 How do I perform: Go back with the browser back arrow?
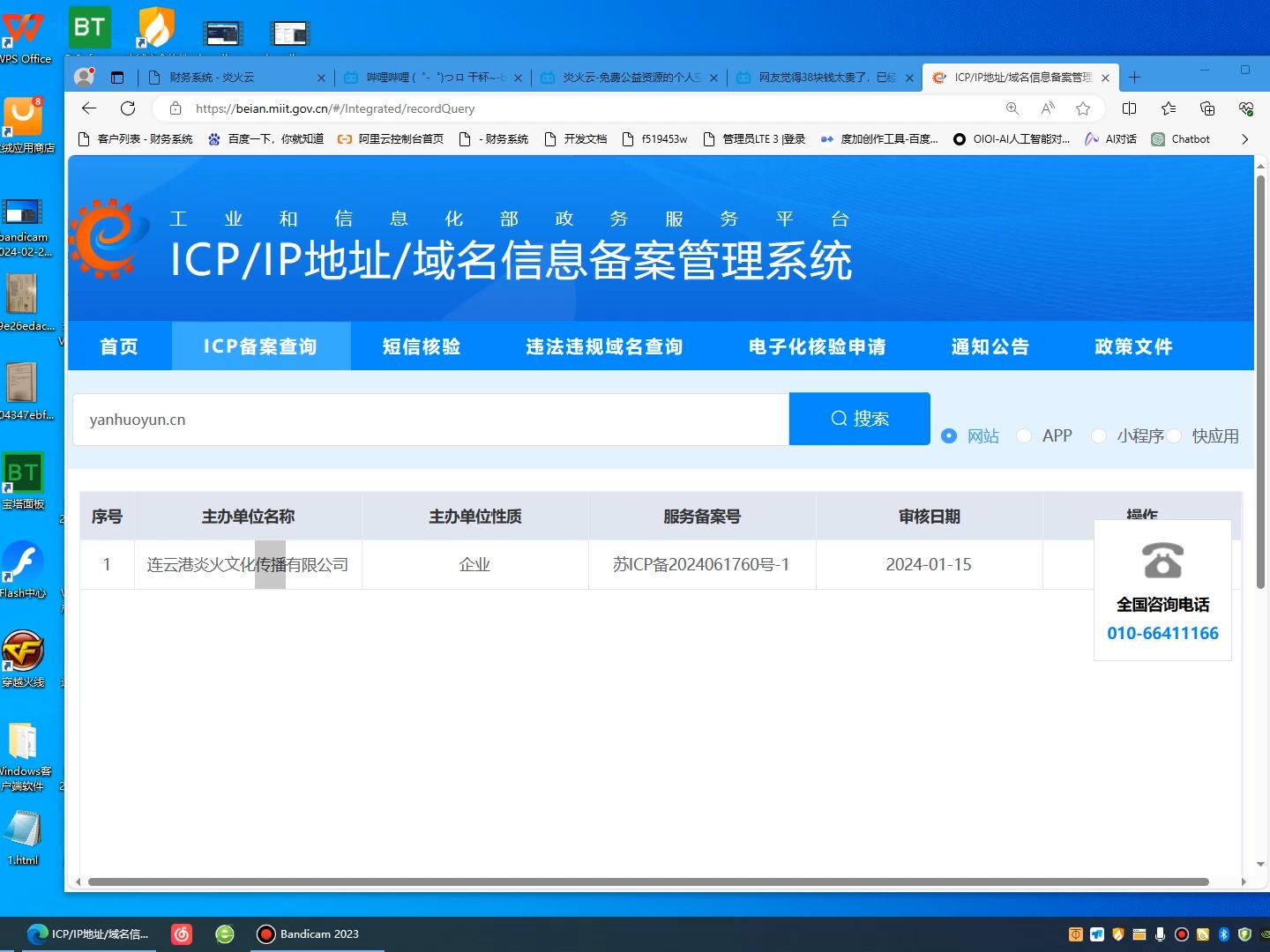point(89,108)
